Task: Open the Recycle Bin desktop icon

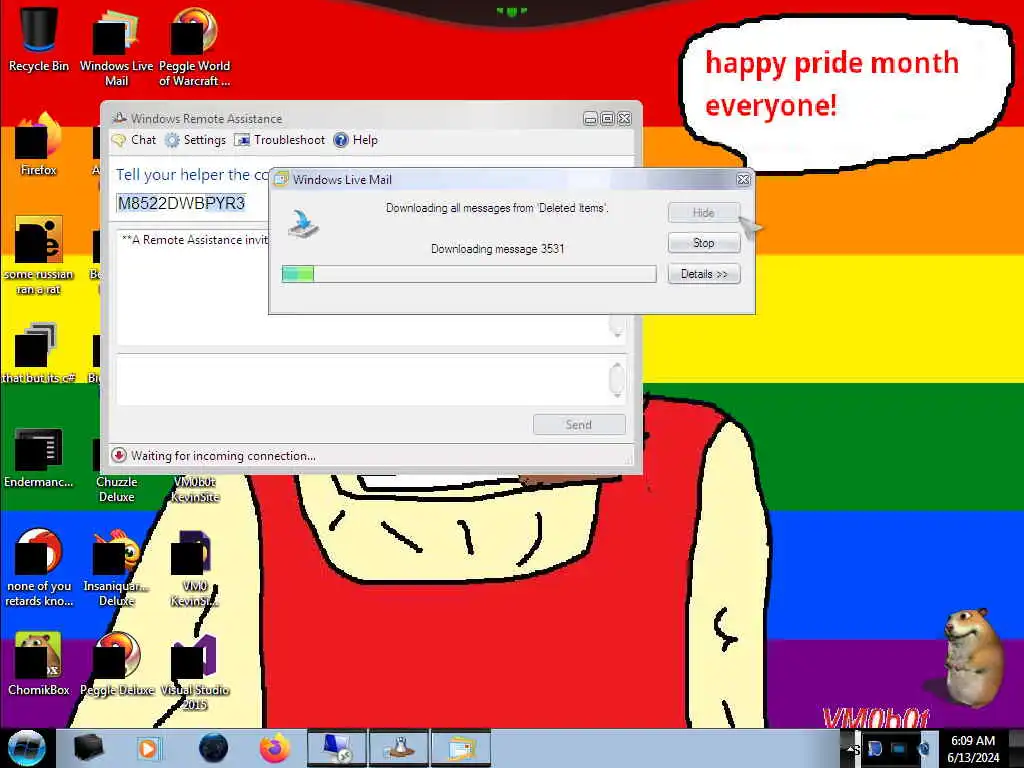Action: click(39, 39)
